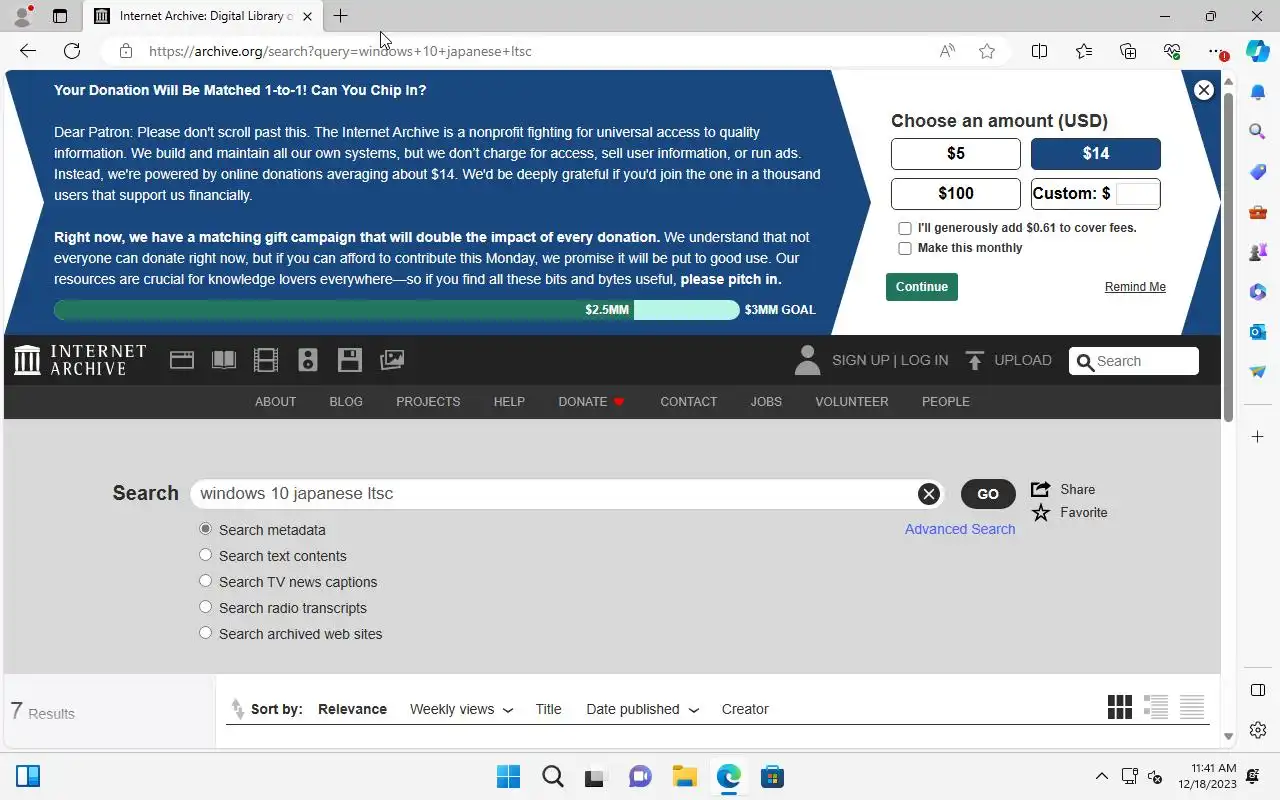1280x800 pixels.
Task: Switch to compact list view
Action: click(x=1192, y=707)
